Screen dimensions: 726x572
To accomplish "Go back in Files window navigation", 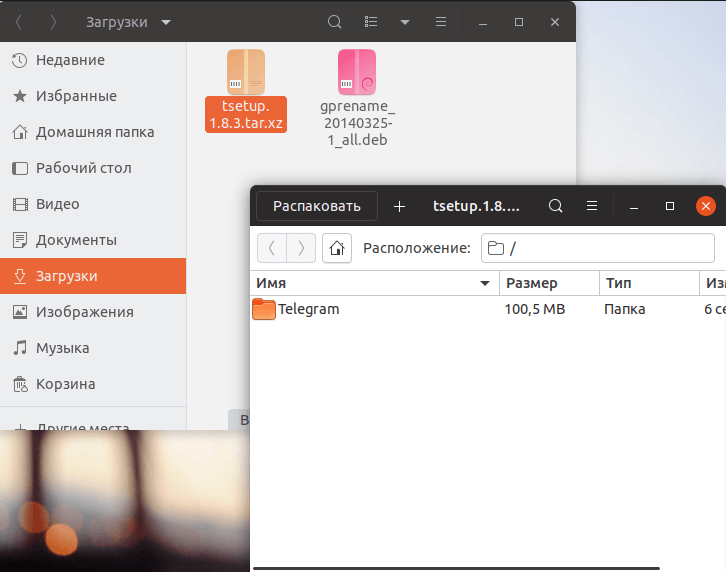I will pos(19,22).
